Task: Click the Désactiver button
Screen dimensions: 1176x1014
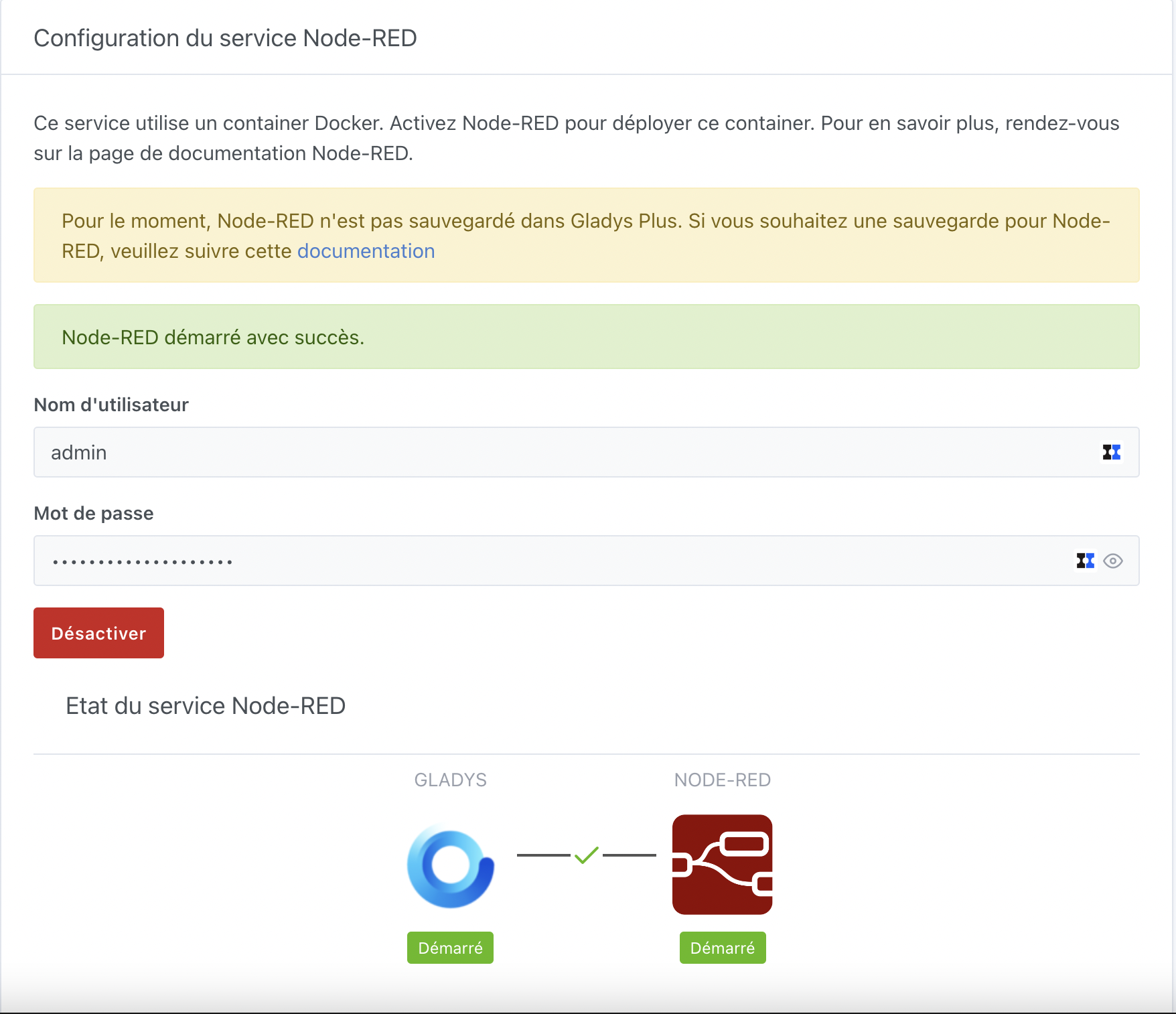Action: [98, 632]
